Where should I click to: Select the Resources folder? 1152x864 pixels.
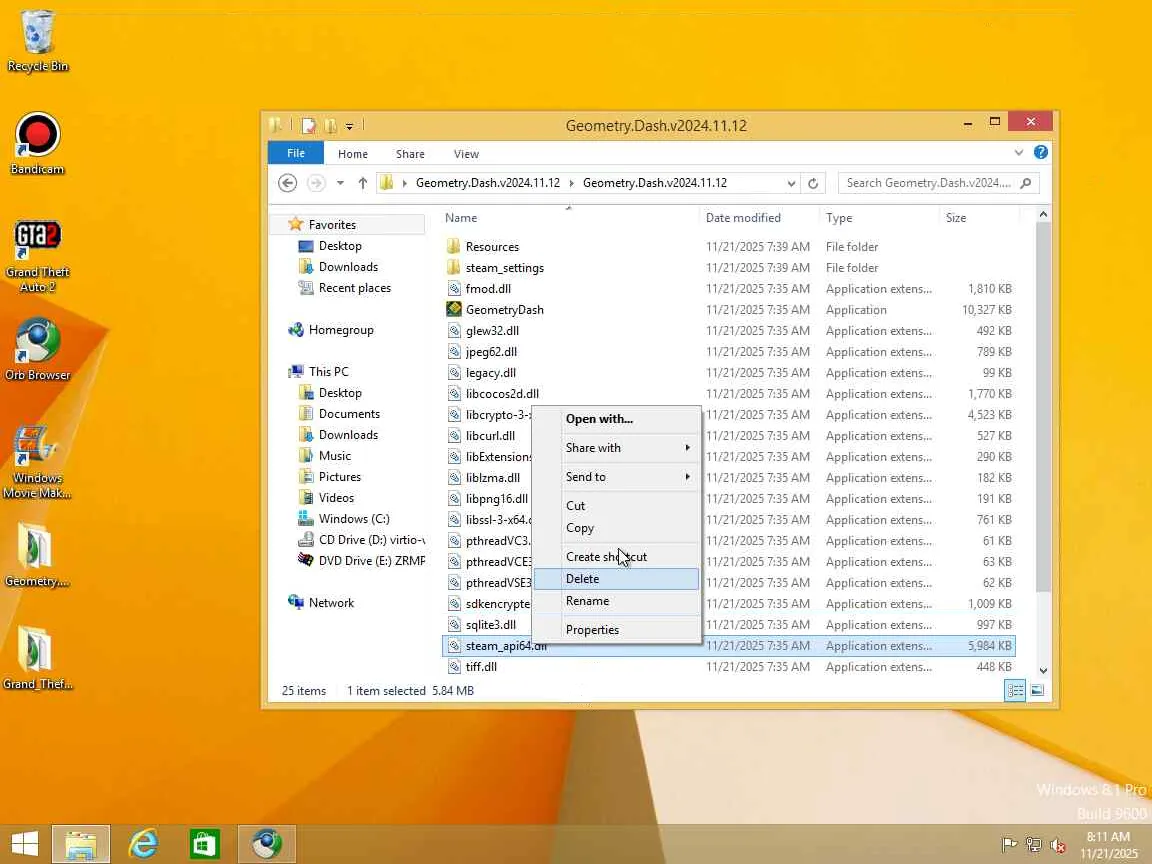click(x=492, y=246)
